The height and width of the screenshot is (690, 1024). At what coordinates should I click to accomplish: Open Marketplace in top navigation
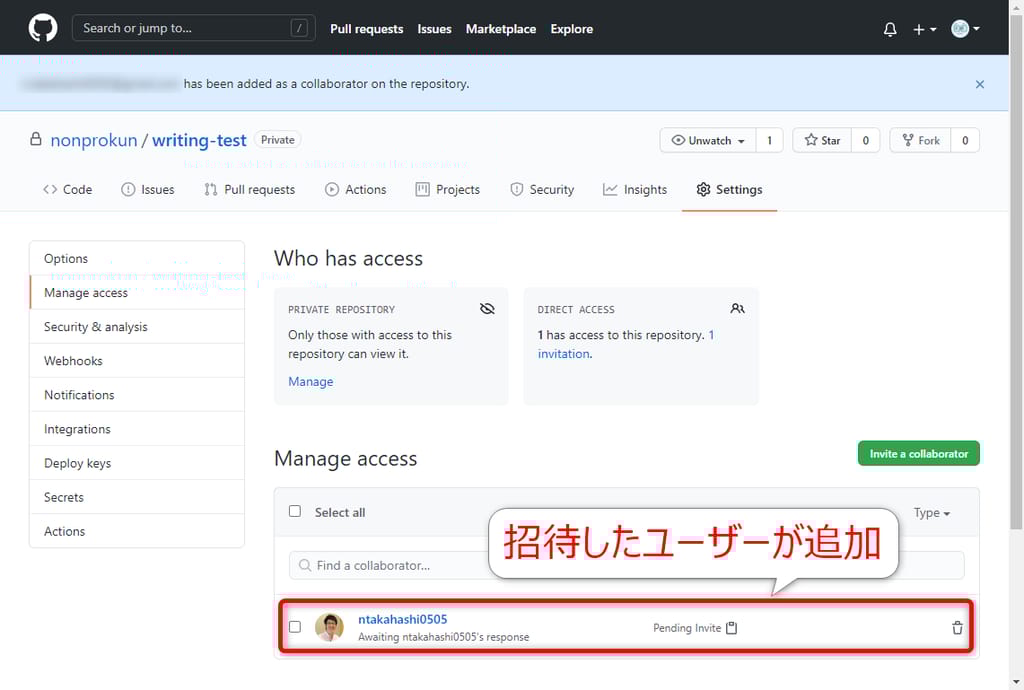[500, 29]
